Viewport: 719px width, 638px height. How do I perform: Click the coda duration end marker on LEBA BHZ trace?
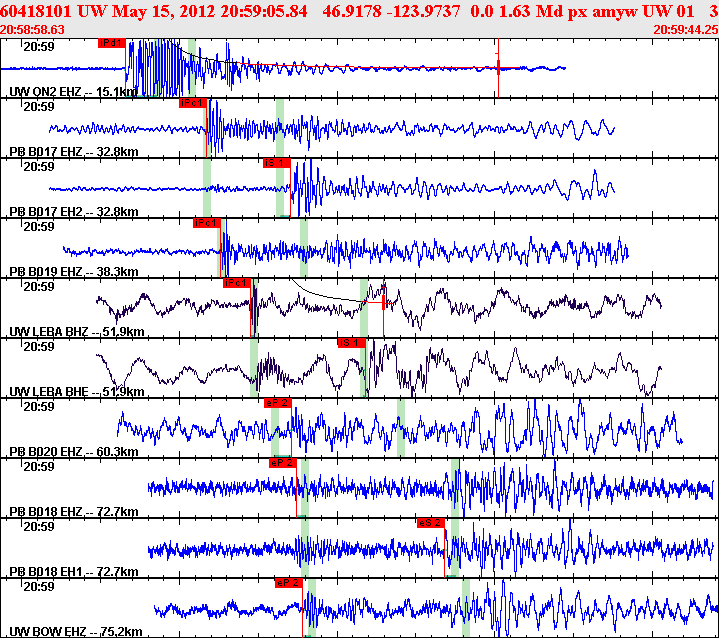click(384, 304)
